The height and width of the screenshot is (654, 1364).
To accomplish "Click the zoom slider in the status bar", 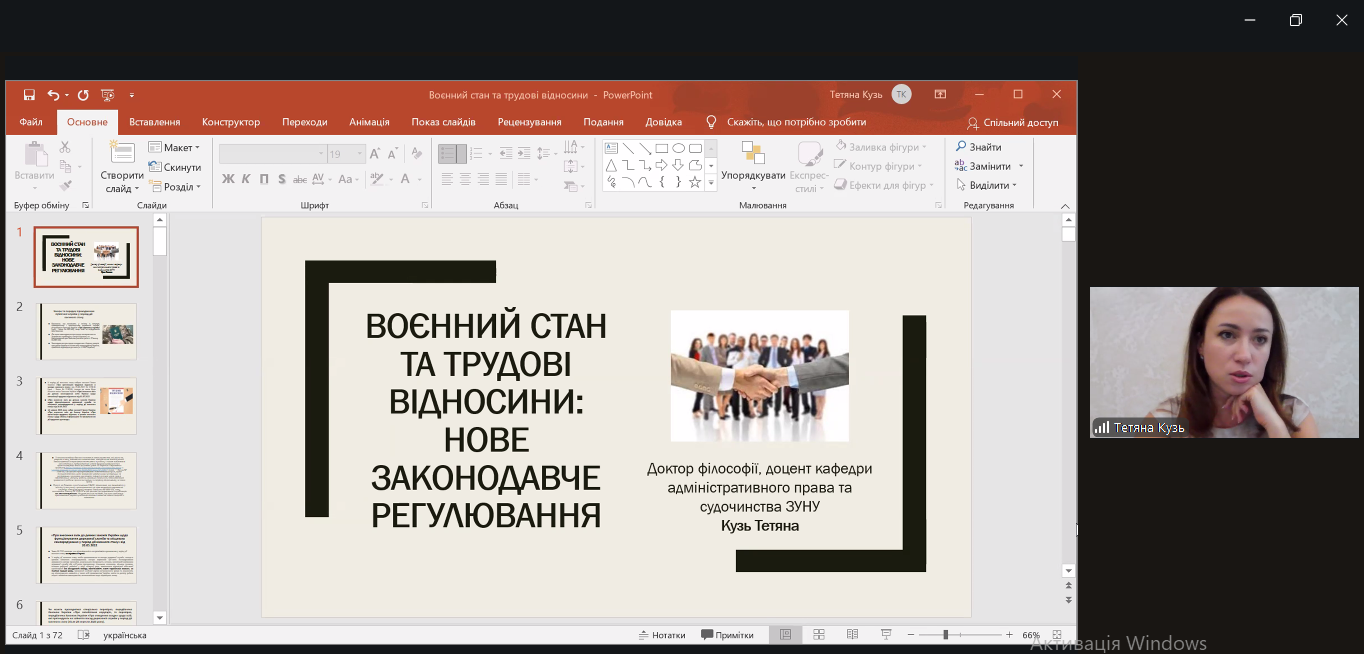I will click(945, 635).
